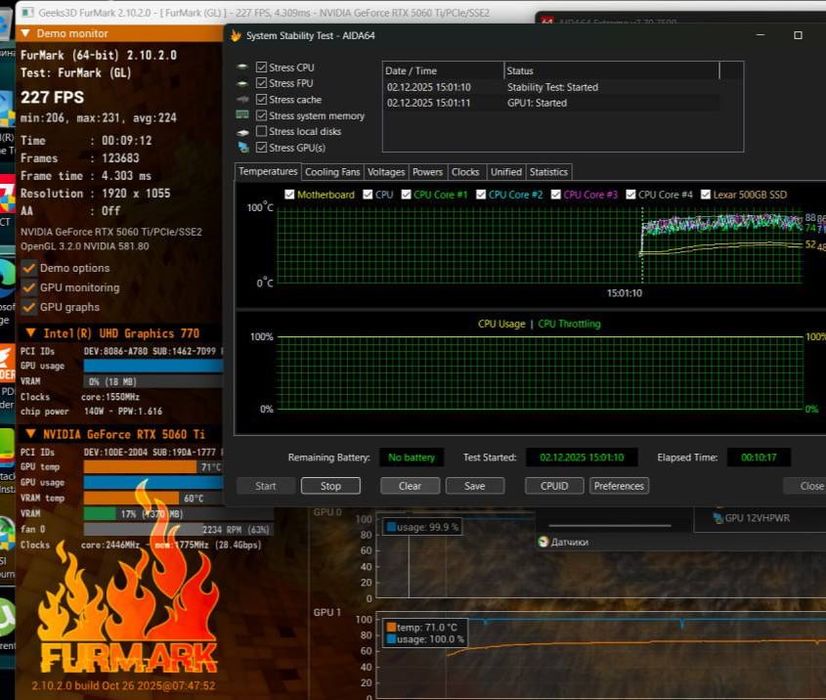Image resolution: width=826 pixels, height=700 pixels.
Task: Uncheck Motherboard temperature graph checkbox
Action: coord(289,194)
